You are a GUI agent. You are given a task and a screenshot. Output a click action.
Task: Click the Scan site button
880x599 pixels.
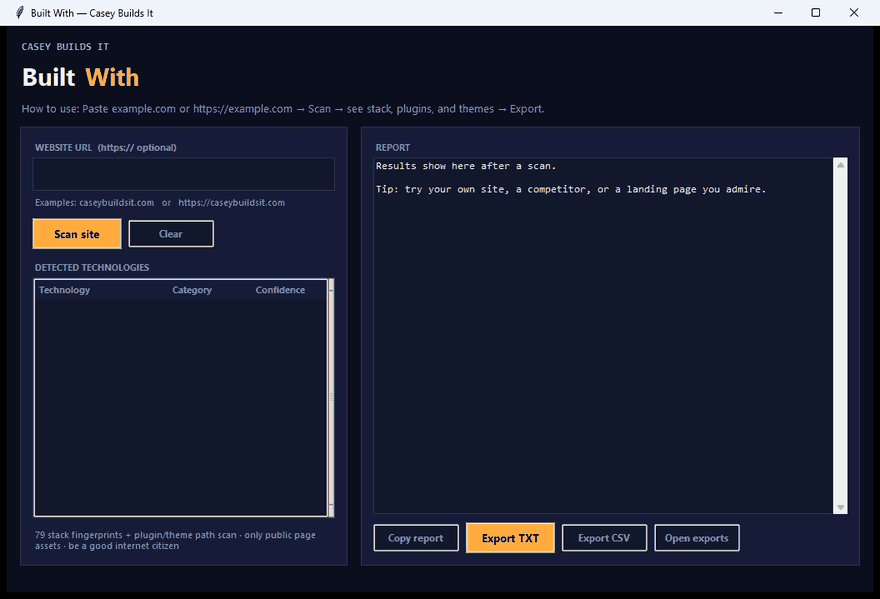(x=77, y=234)
